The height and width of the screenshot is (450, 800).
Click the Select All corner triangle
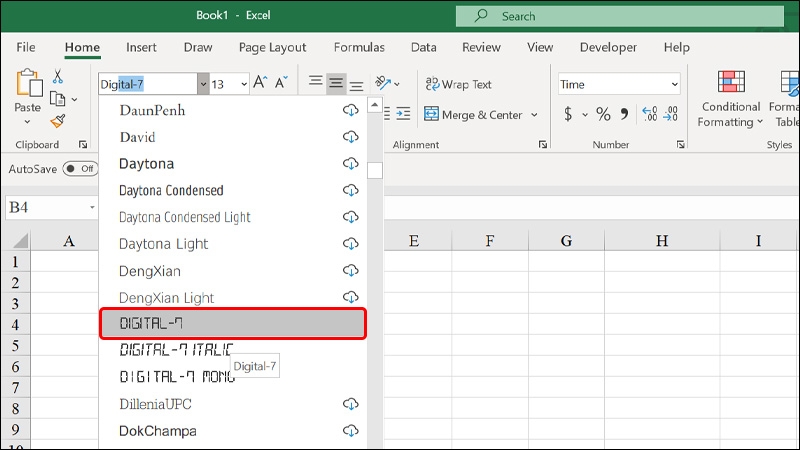[20, 240]
